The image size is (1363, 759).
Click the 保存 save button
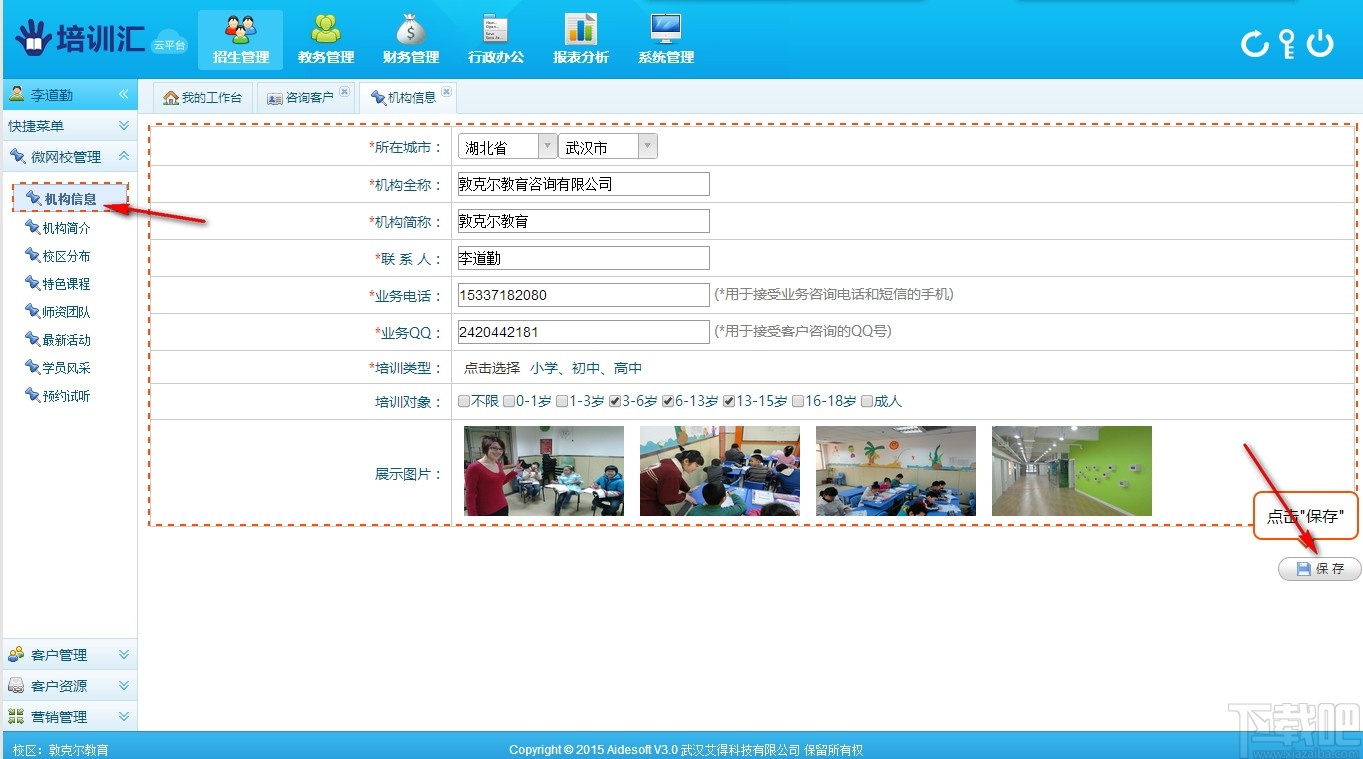(1318, 568)
